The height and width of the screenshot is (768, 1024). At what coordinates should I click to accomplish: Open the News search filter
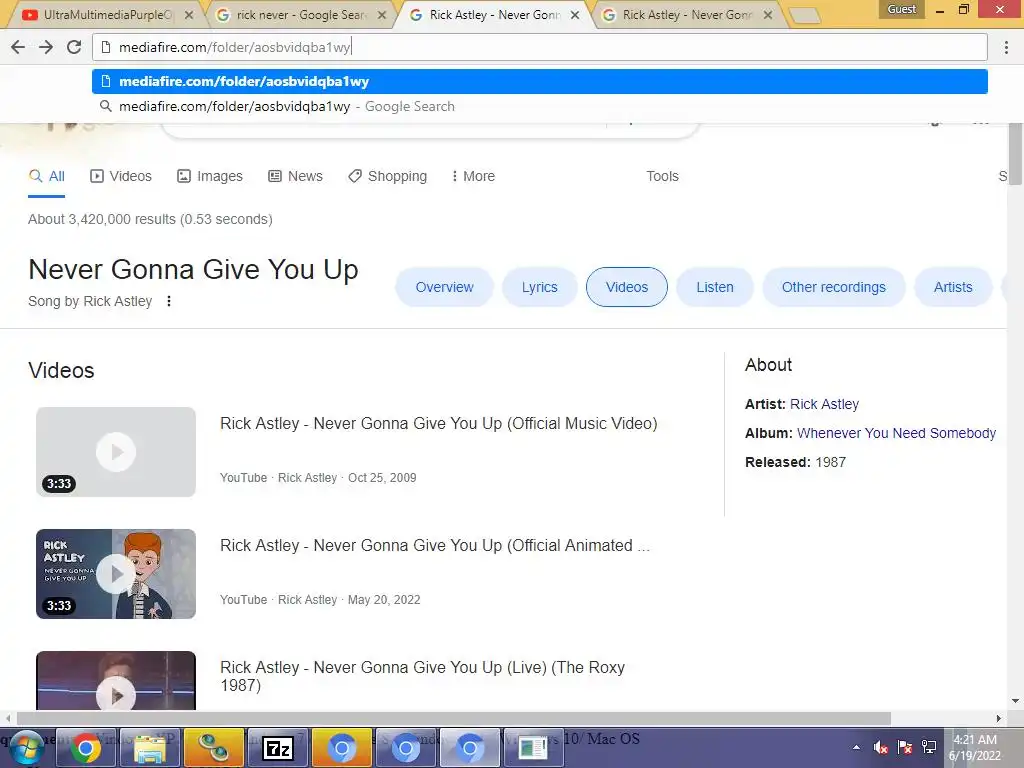(295, 176)
